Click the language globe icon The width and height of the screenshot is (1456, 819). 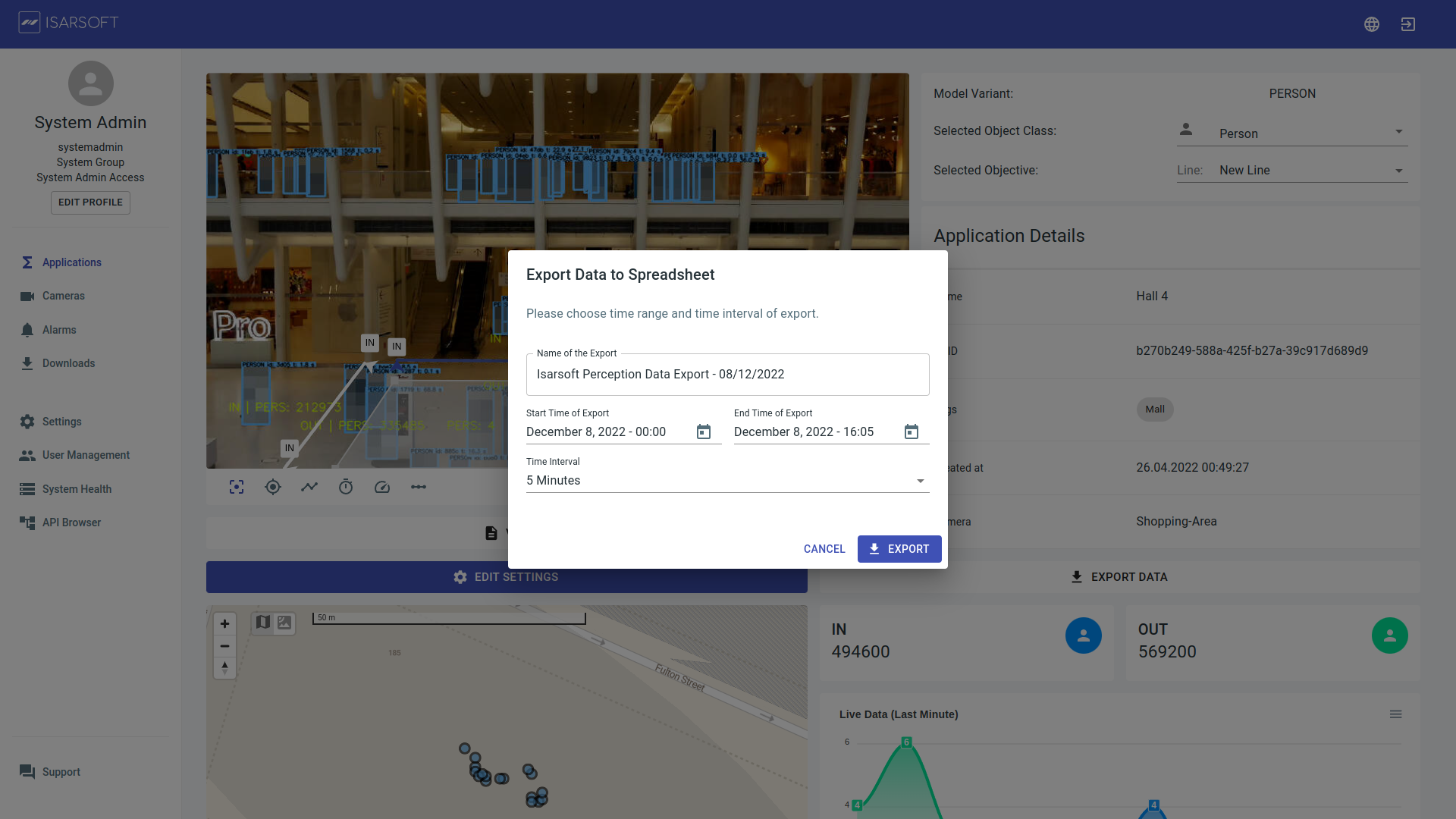click(x=1371, y=24)
